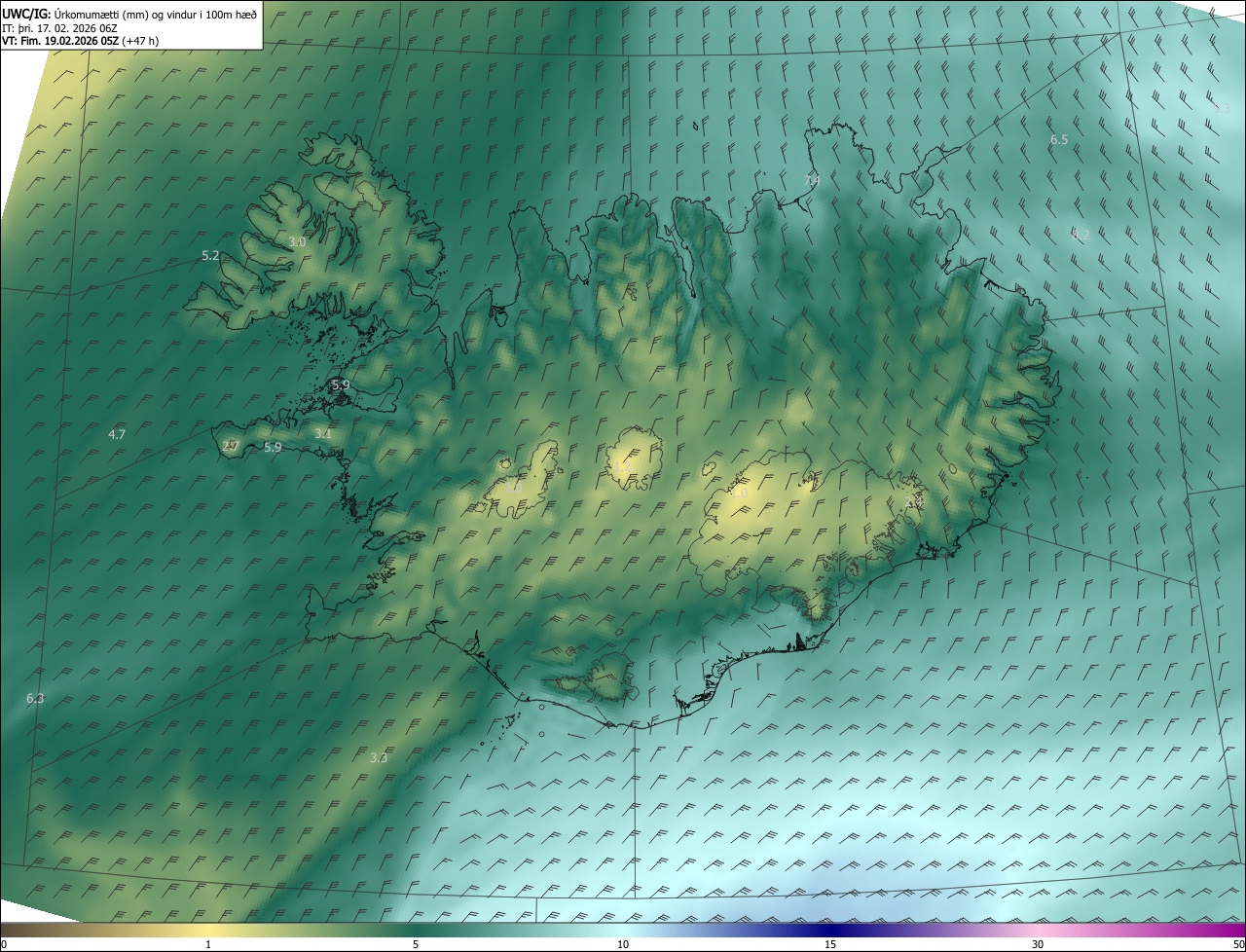Click the 6.5 value in the northeast
The image size is (1246, 952).
[1059, 140]
